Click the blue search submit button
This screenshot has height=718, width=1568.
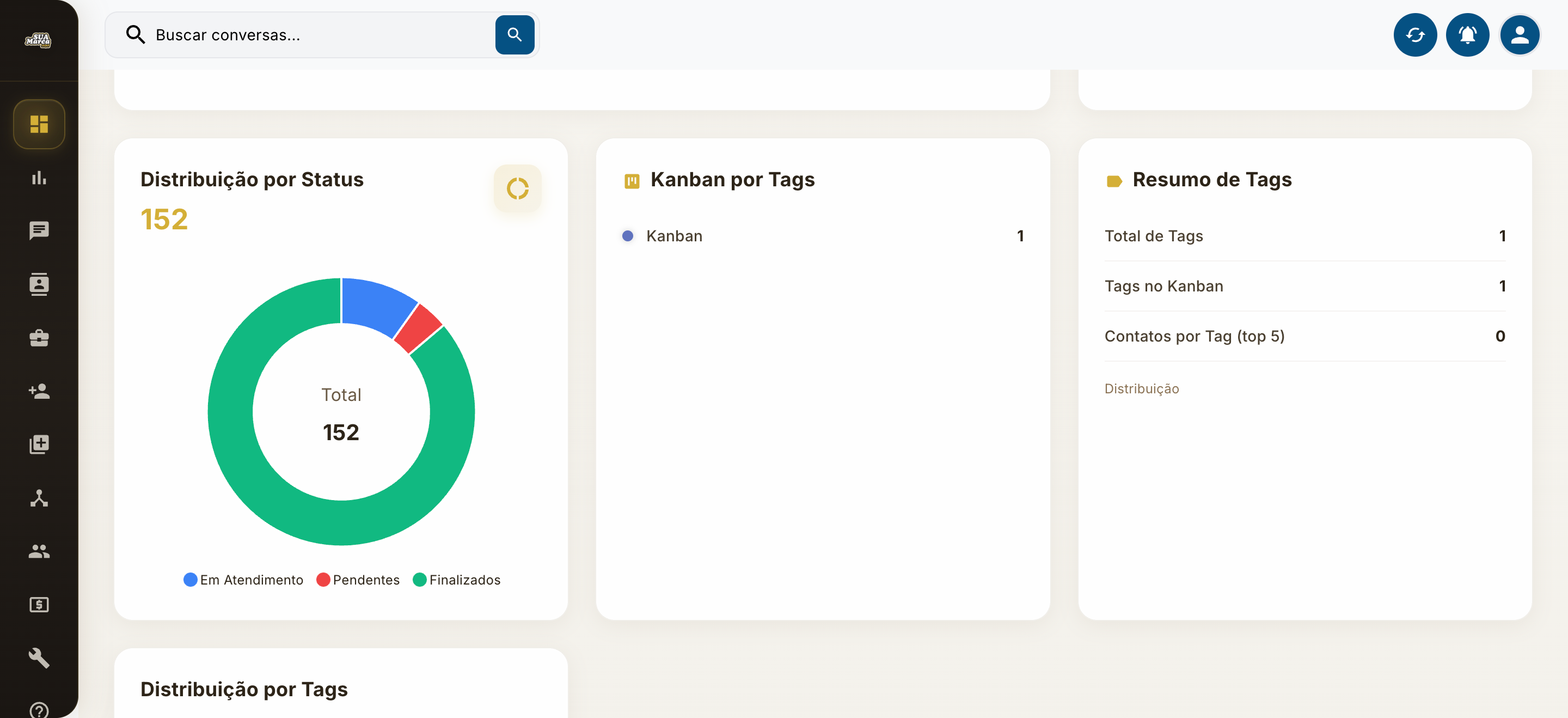coord(514,35)
